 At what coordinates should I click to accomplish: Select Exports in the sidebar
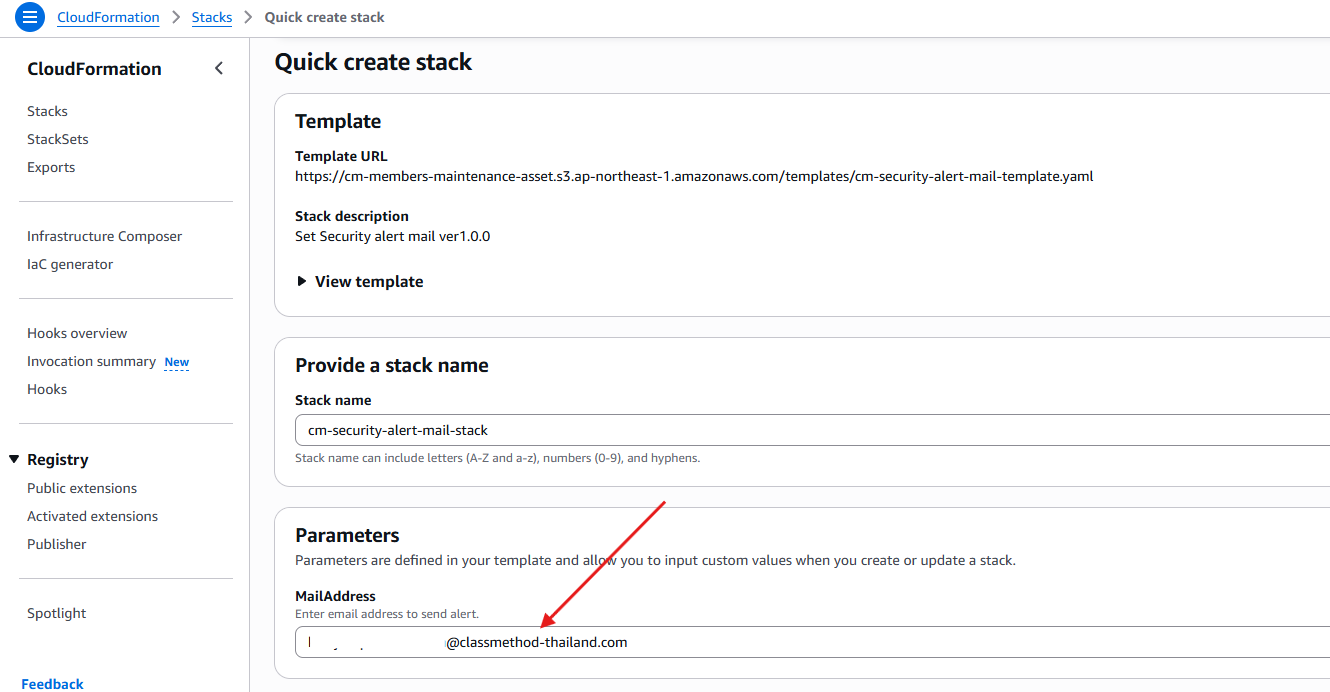click(x=51, y=167)
